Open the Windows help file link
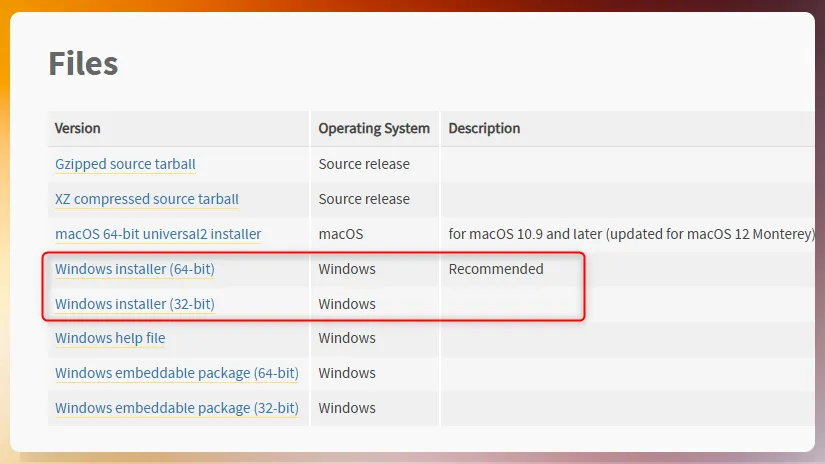Screen dimensions: 825x464 pos(110,338)
